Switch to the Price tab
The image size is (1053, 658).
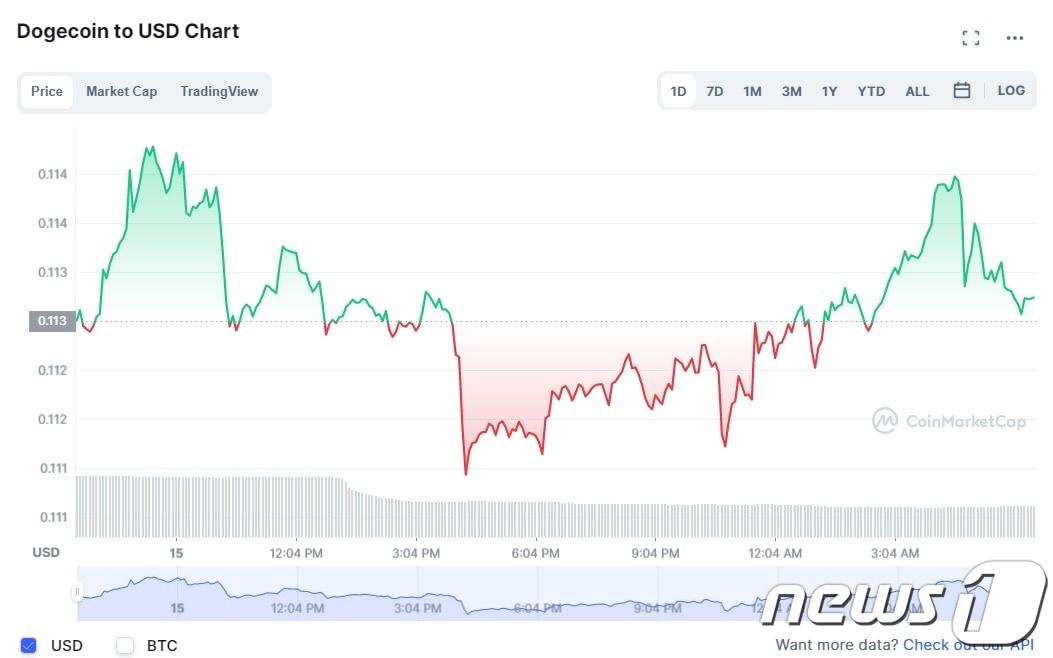[47, 91]
